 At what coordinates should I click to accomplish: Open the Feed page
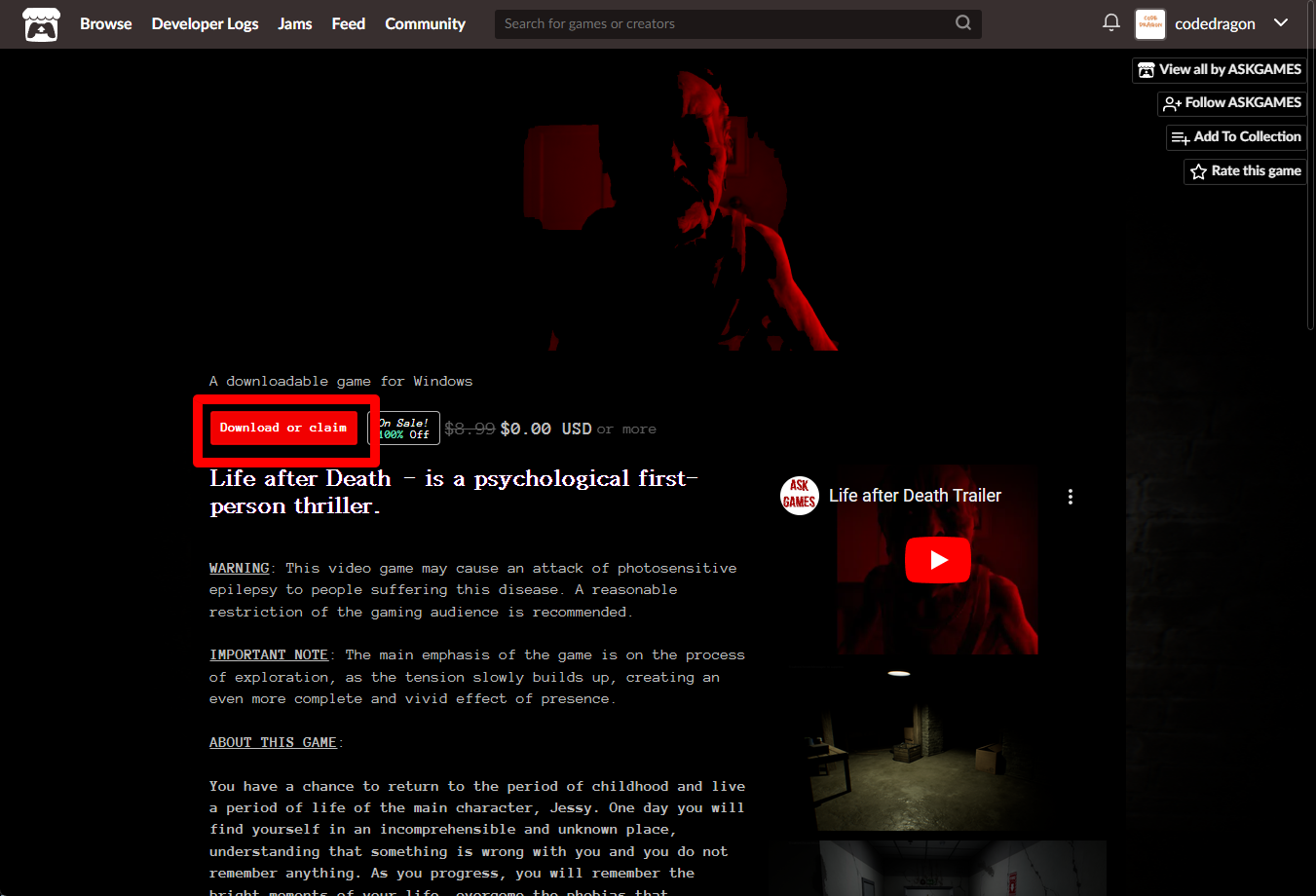click(349, 23)
